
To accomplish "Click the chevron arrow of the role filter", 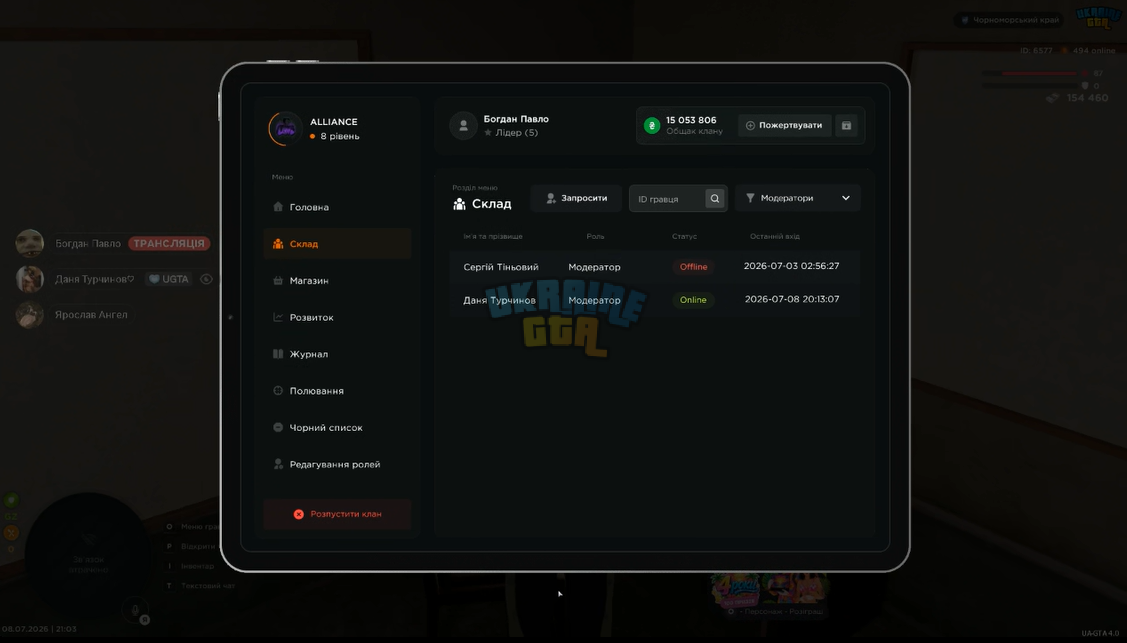I will (x=845, y=198).
